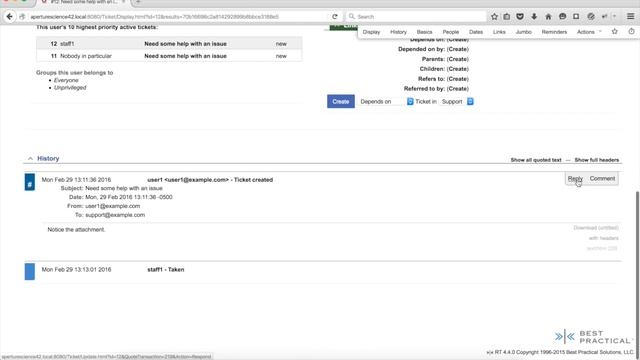Viewport: 640px width, 360px height.
Task: Reload page with refresh icon
Action: pyautogui.click(x=335, y=17)
